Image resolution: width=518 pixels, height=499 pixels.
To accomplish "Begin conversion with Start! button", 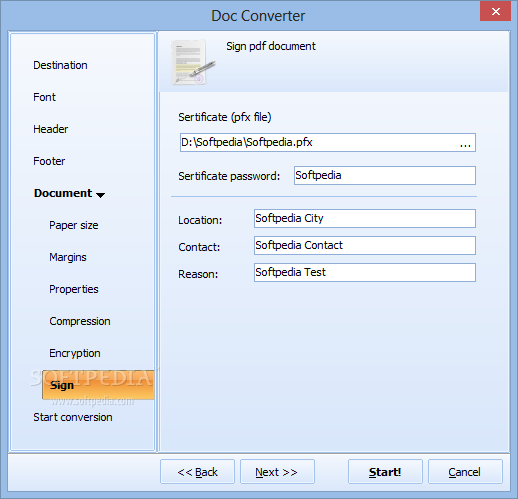I will click(x=385, y=471).
